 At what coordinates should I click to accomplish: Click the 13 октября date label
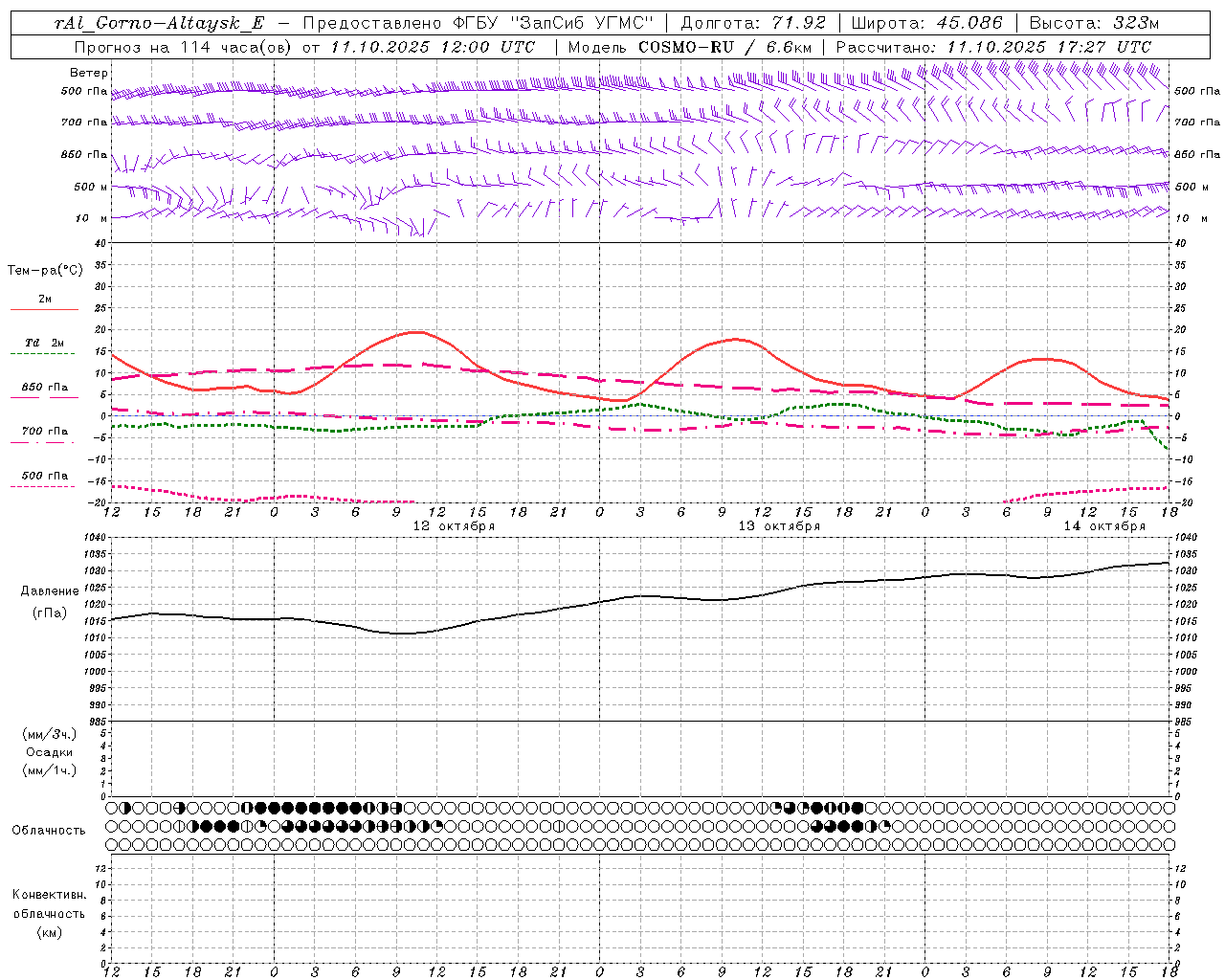pyautogui.click(x=779, y=526)
